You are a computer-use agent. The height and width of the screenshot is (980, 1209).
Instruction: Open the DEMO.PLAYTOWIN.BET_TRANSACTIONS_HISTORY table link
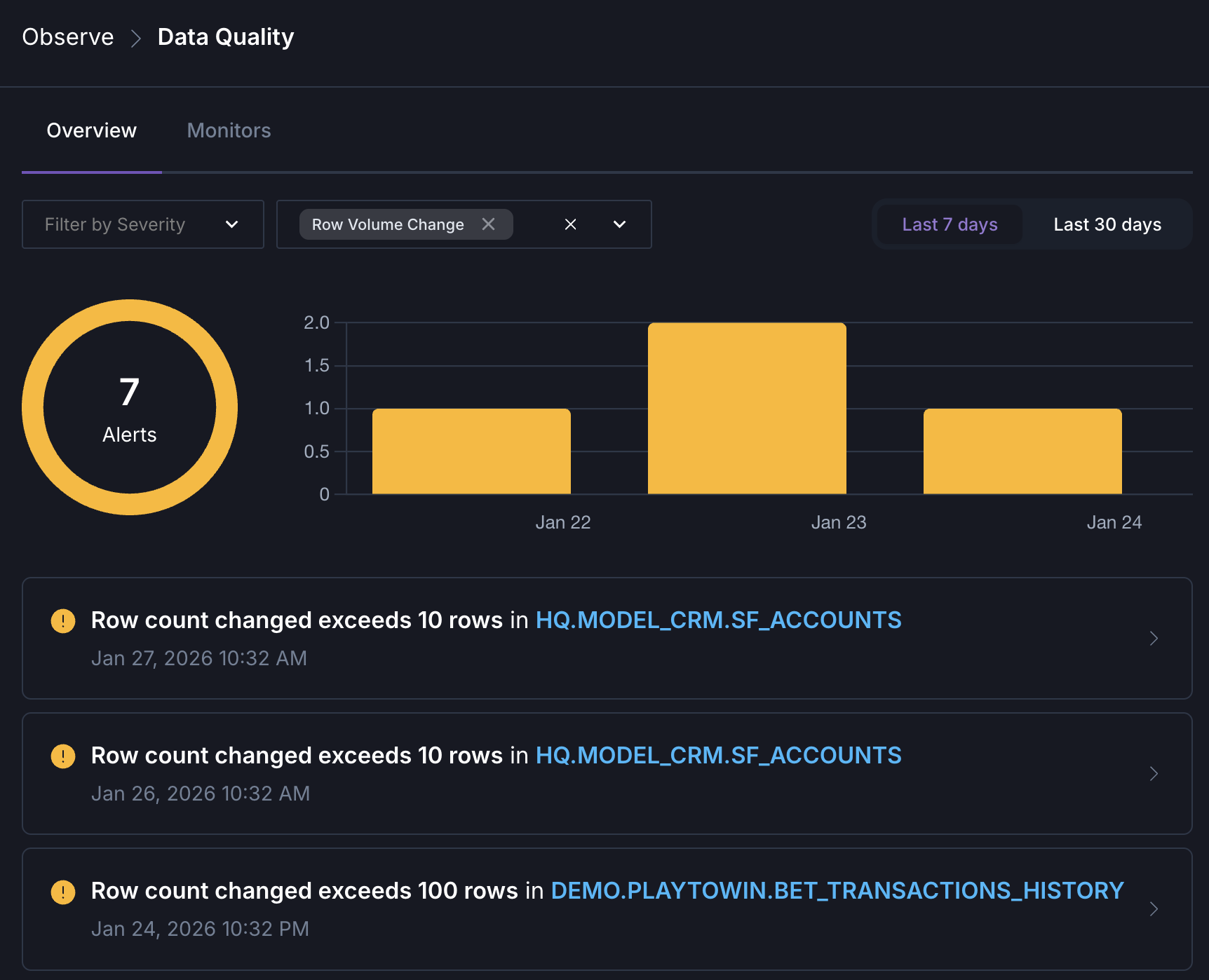pyautogui.click(x=836, y=890)
